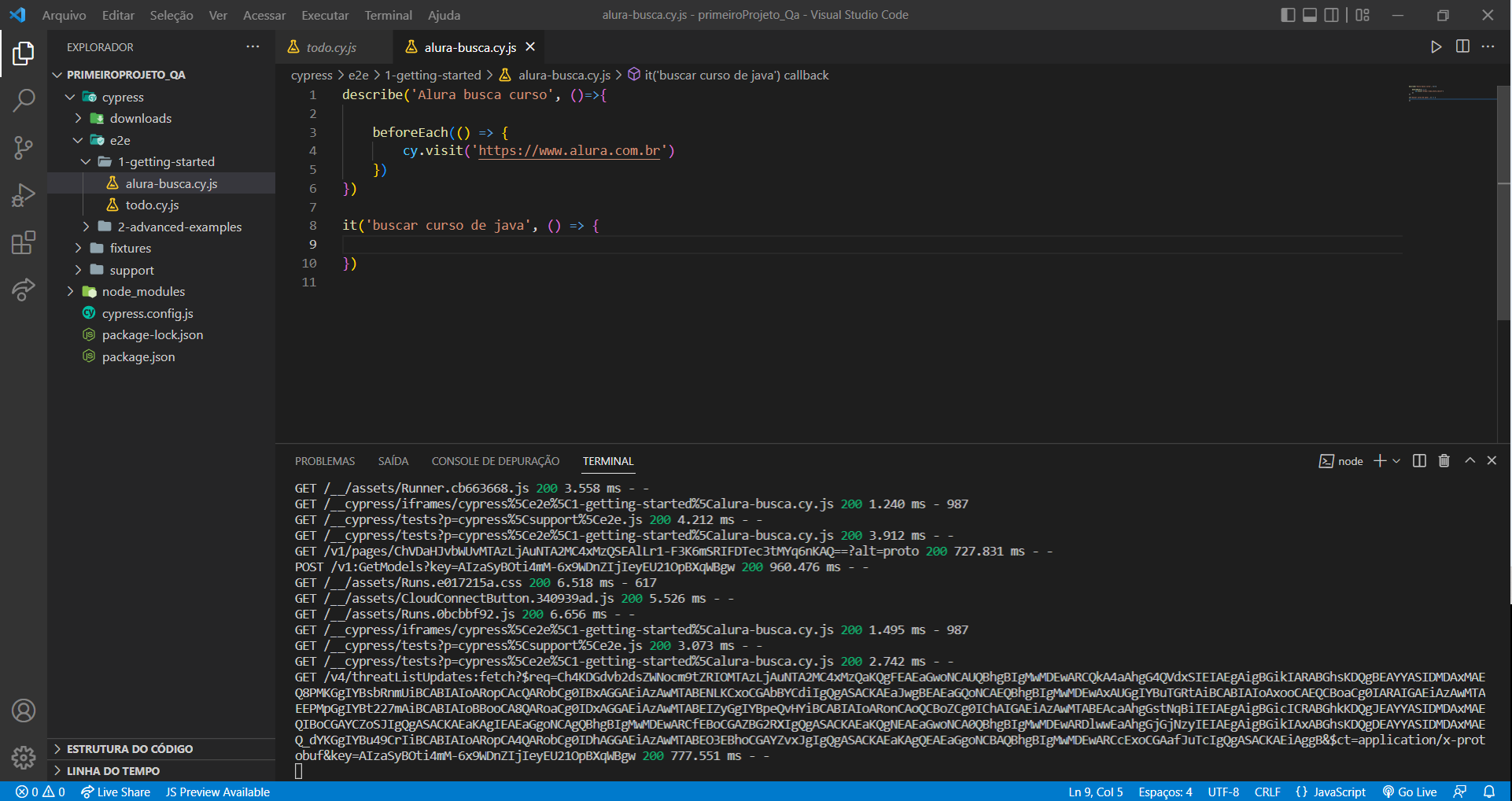The width and height of the screenshot is (1512, 801).
Task: Open the Seleção menu
Action: pos(171,15)
